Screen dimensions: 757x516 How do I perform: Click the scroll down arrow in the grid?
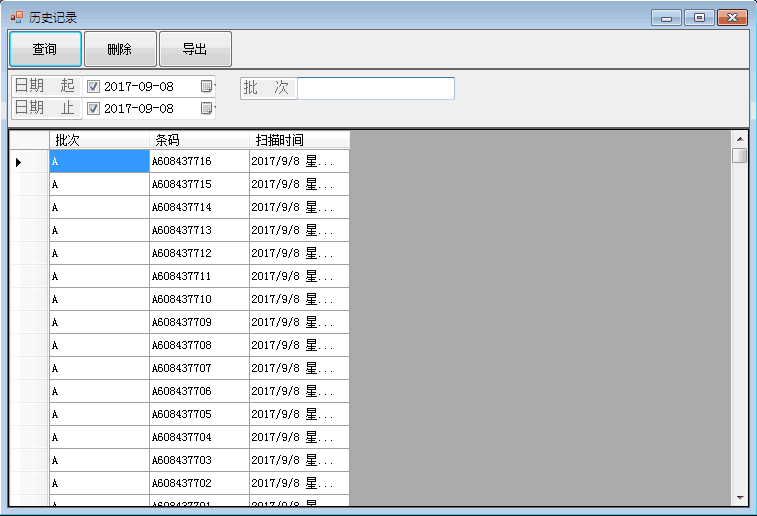(x=740, y=497)
